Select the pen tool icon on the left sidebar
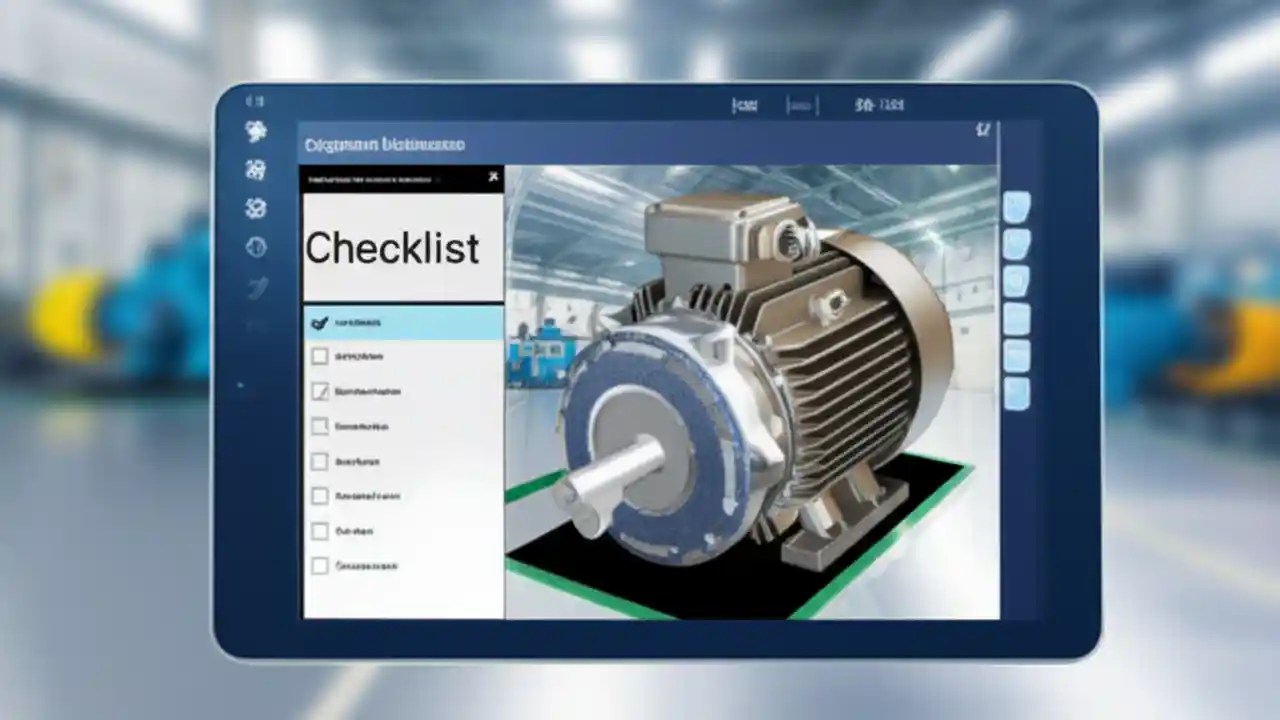This screenshot has height=720, width=1280. 256,290
